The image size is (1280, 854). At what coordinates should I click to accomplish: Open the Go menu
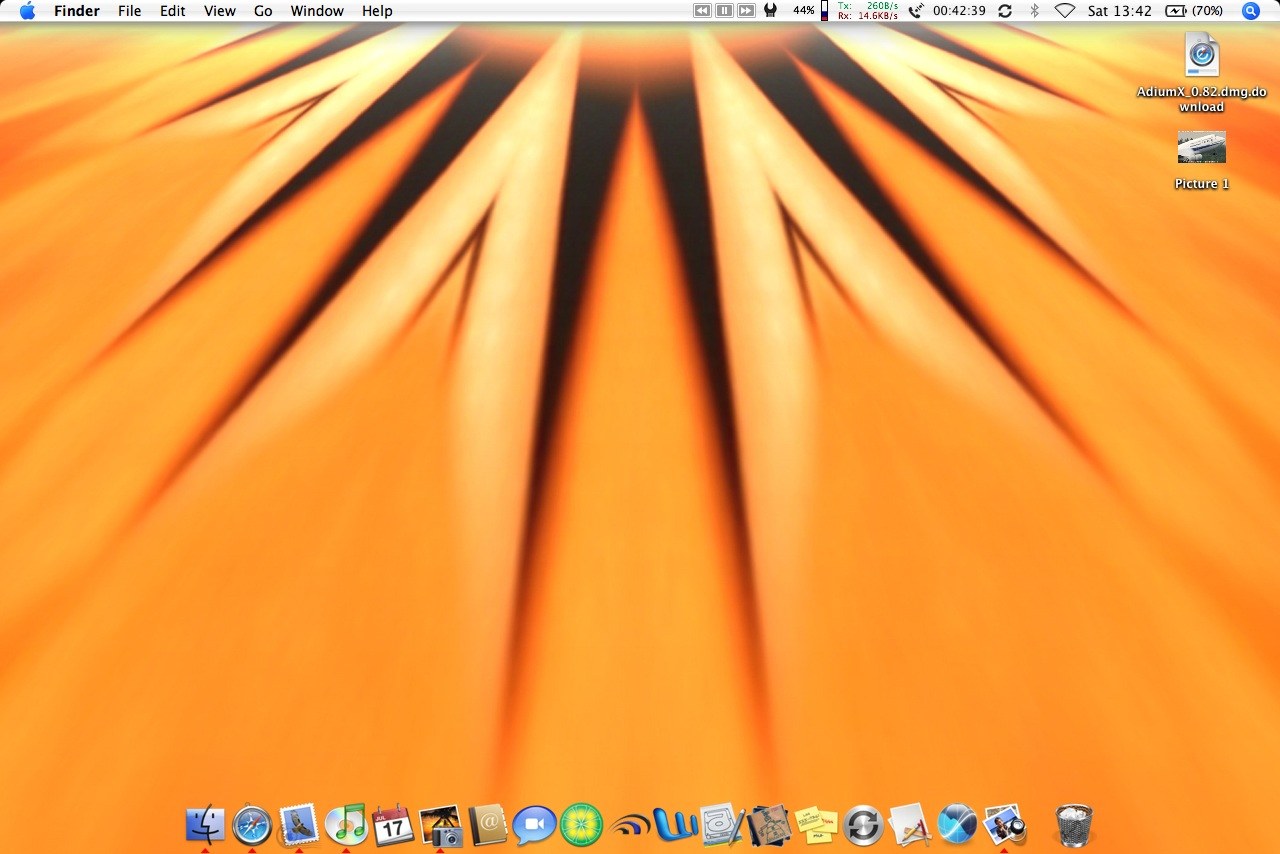(263, 11)
